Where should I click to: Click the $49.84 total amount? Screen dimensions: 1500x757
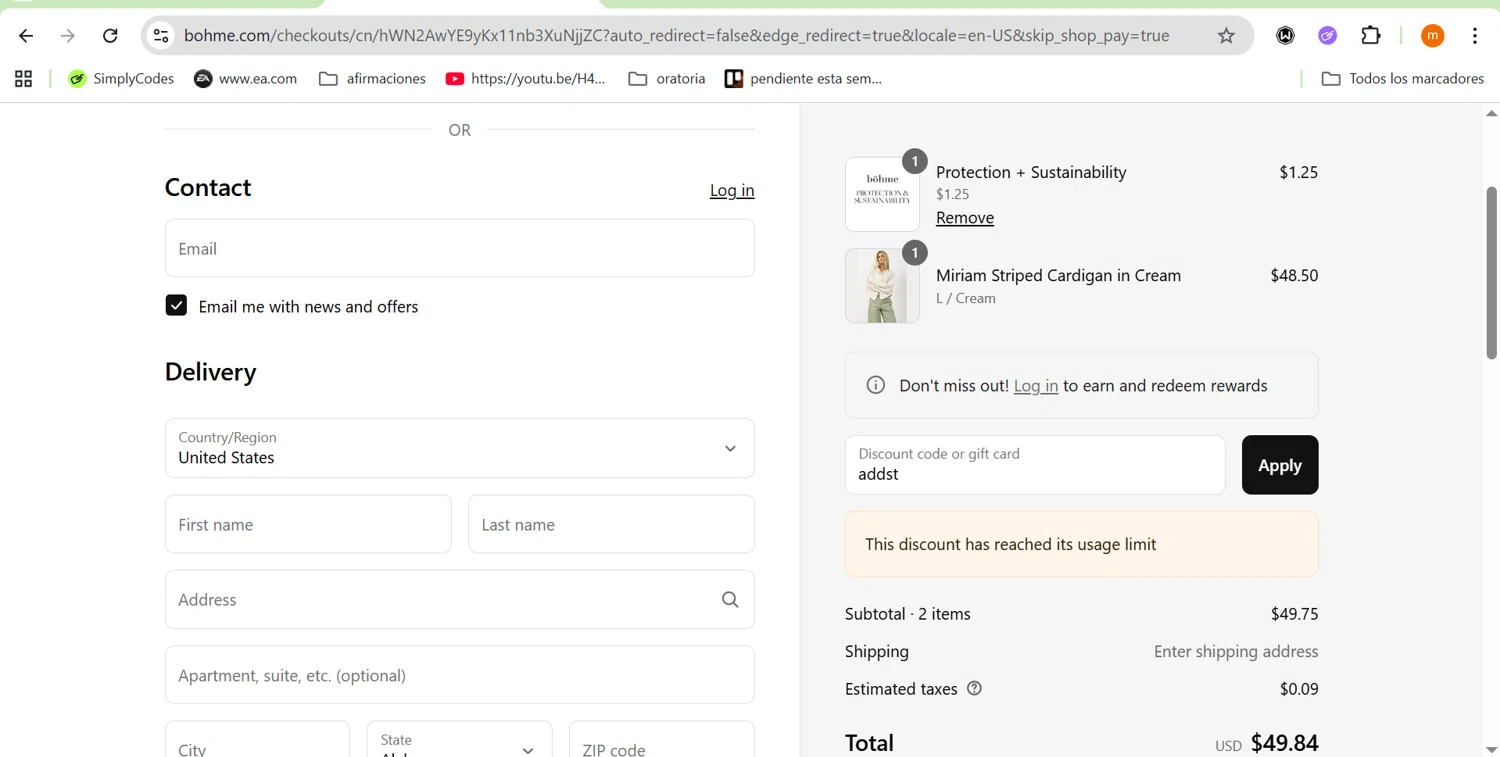1284,743
